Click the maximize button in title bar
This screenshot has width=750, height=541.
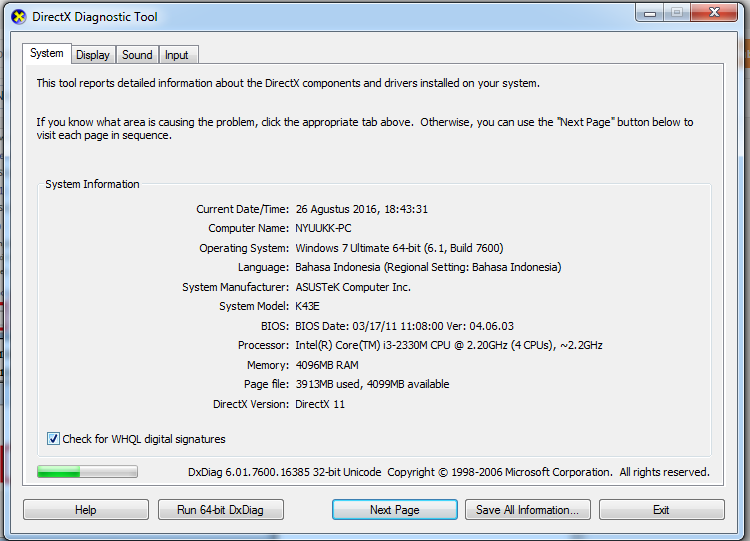(677, 13)
